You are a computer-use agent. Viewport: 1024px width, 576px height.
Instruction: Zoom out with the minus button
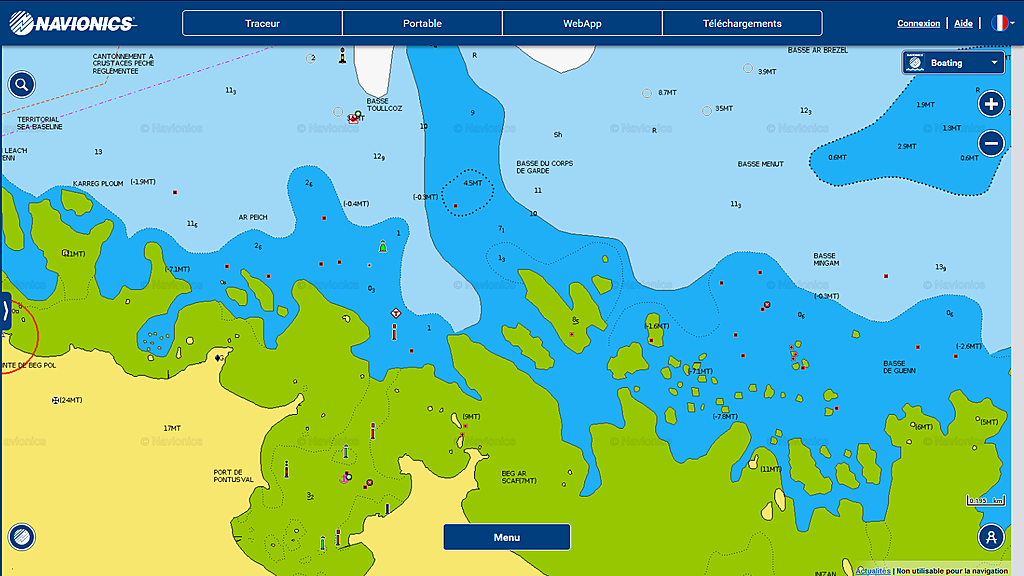[x=991, y=144]
